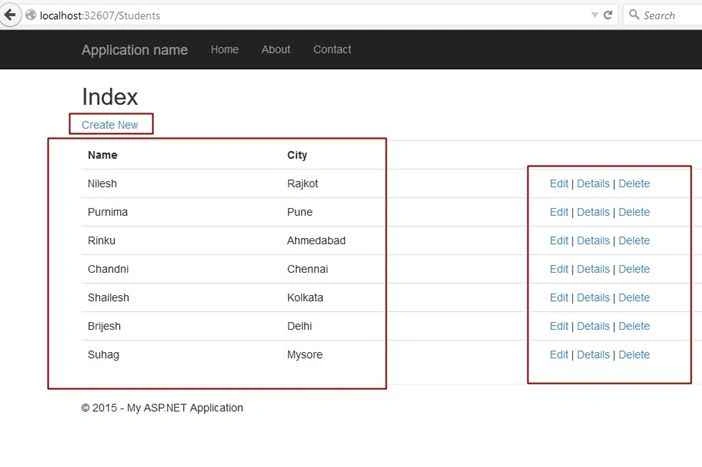
Task: Select the Nilesh name cell
Action: click(102, 184)
